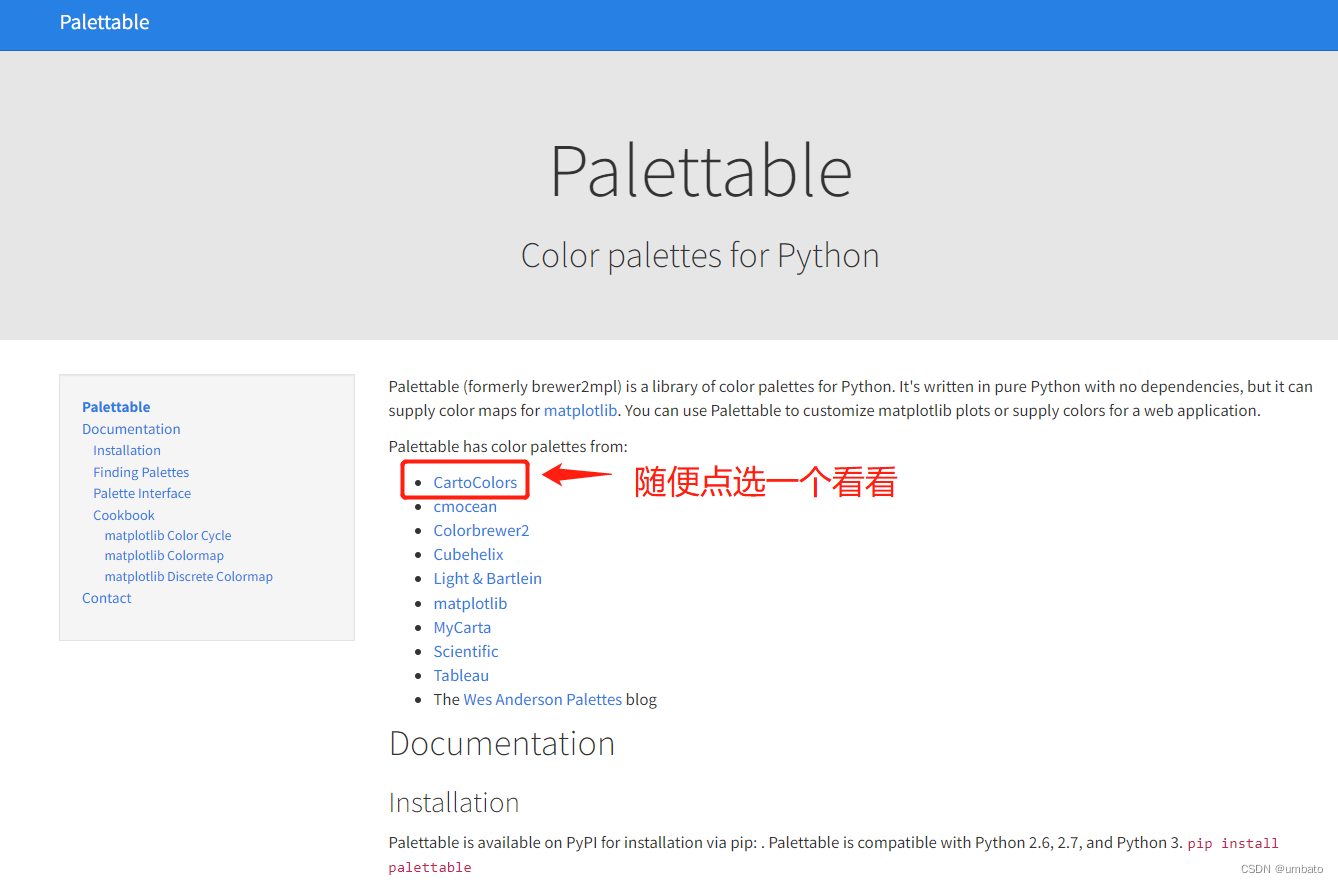The height and width of the screenshot is (883, 1338).
Task: Open the CartoColors palette link
Action: pyautogui.click(x=475, y=482)
